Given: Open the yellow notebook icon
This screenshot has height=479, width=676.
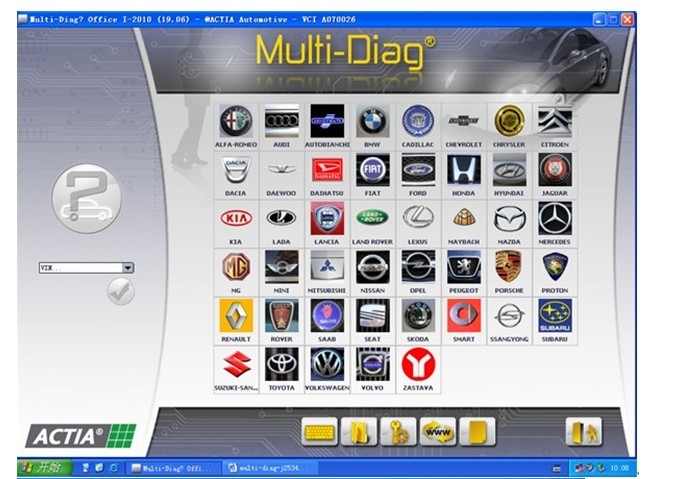Looking at the screenshot, I should (477, 432).
